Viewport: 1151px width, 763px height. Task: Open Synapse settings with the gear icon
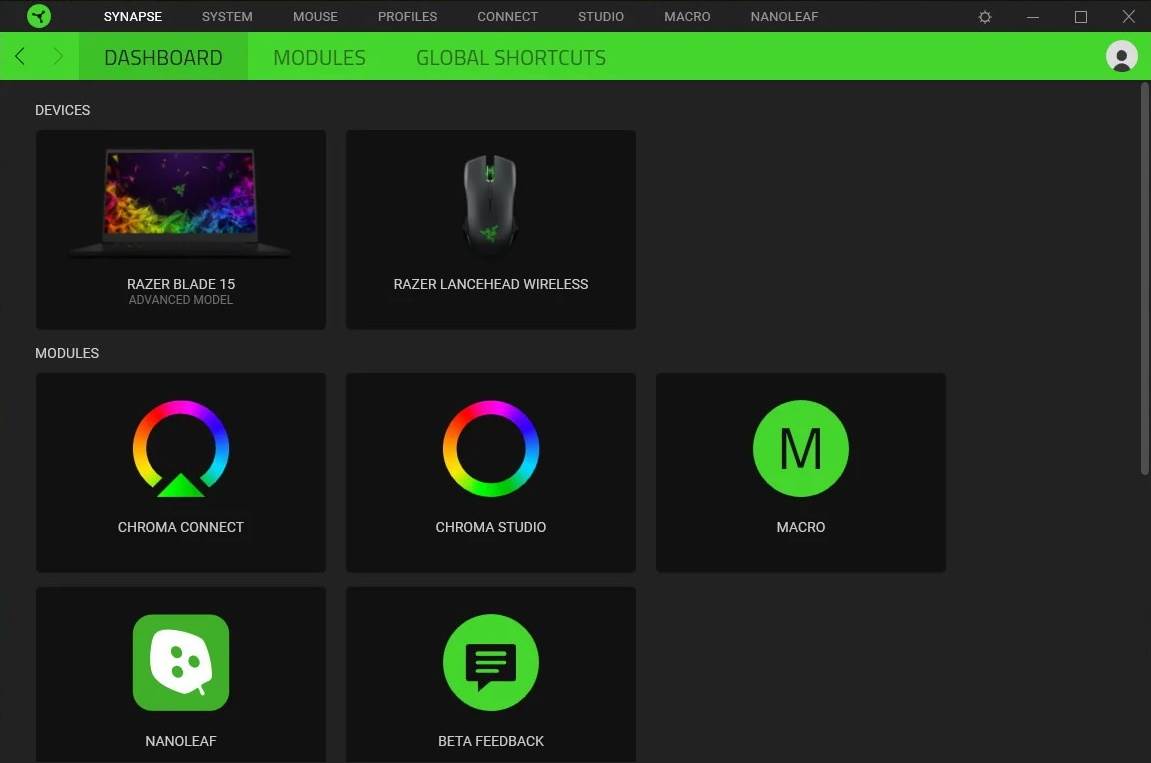click(x=984, y=16)
